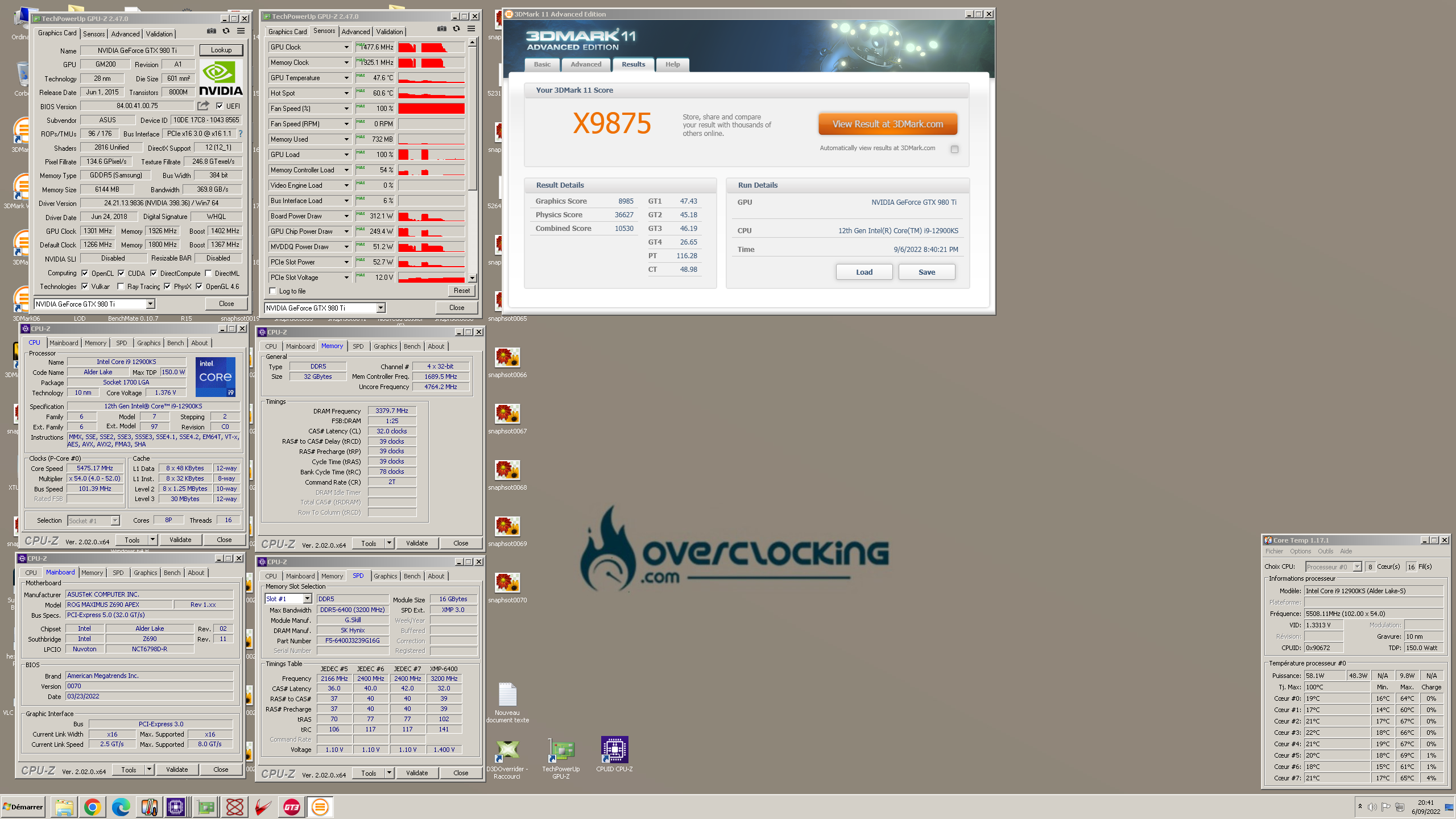Viewport: 1456px width, 819px height.
Task: Toggle the UEFI checkbox in GPU-Z
Action: (x=220, y=106)
